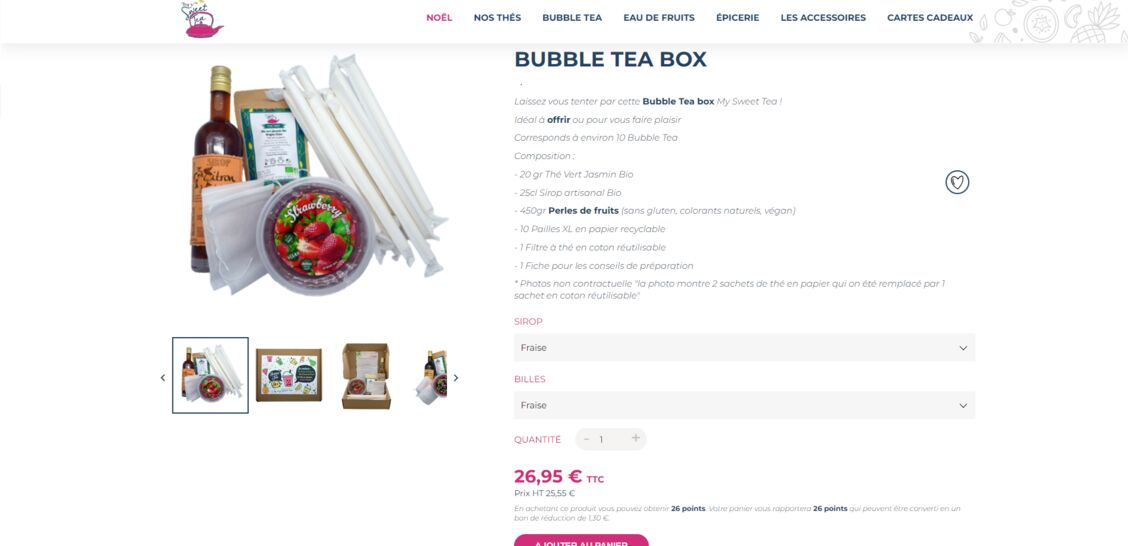Go to Cartes Cadeaux page
The height and width of the screenshot is (546, 1128).
[x=930, y=18]
